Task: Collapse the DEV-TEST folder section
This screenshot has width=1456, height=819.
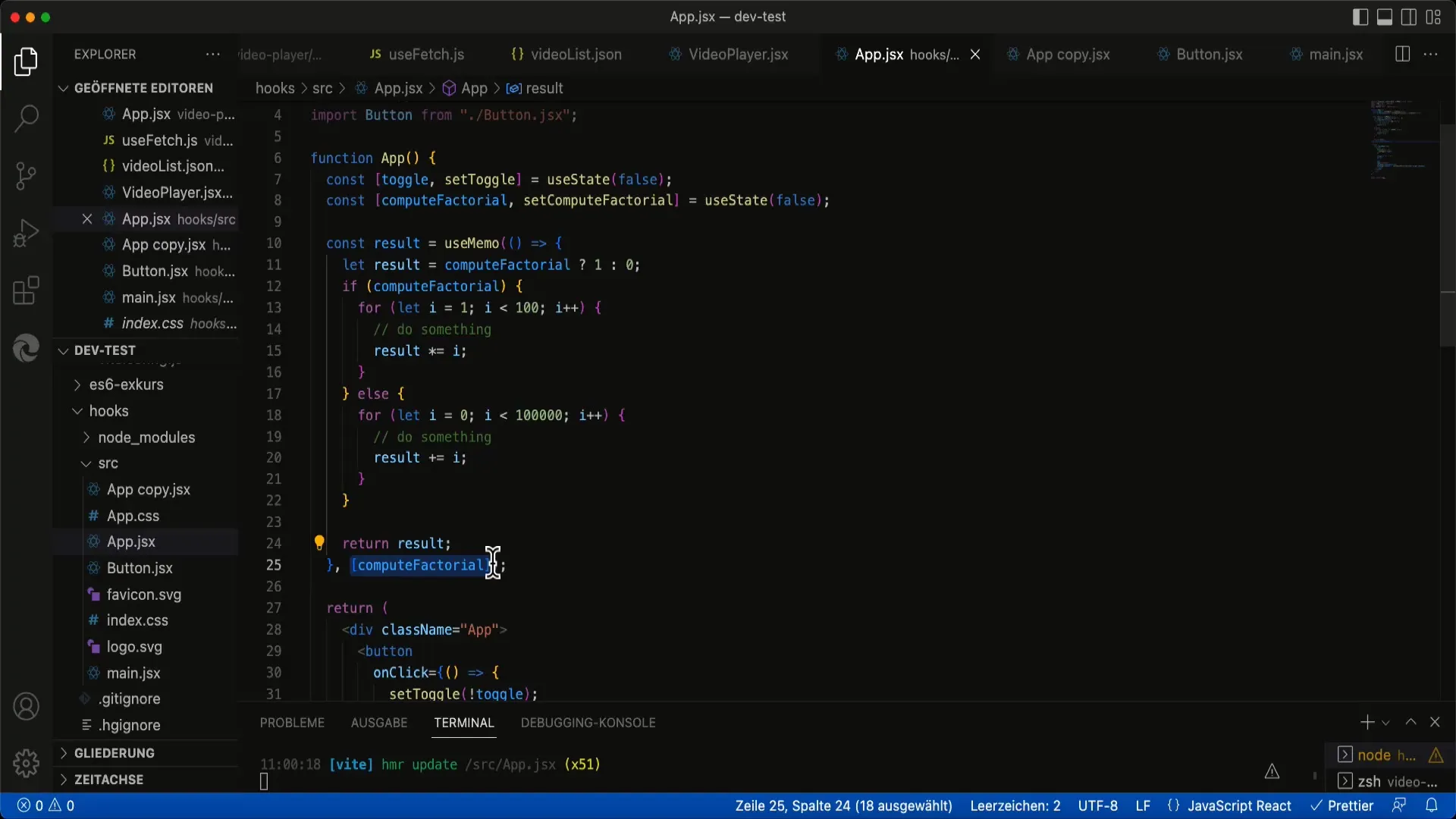Action: 145,350
